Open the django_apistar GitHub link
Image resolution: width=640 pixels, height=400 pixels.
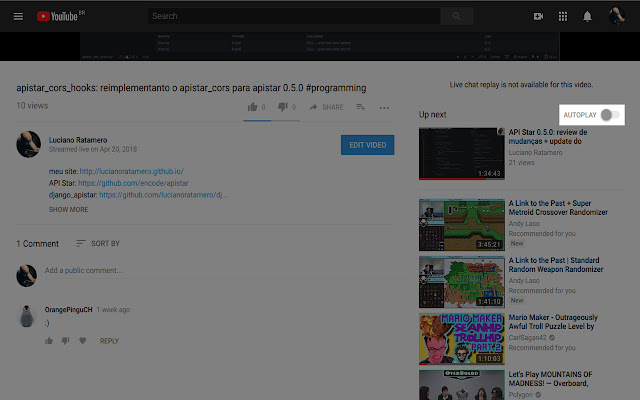coord(163,195)
